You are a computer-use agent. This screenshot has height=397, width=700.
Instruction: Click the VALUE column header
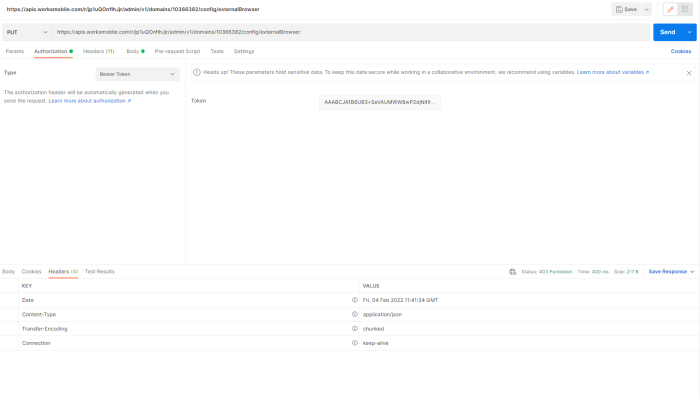371,286
